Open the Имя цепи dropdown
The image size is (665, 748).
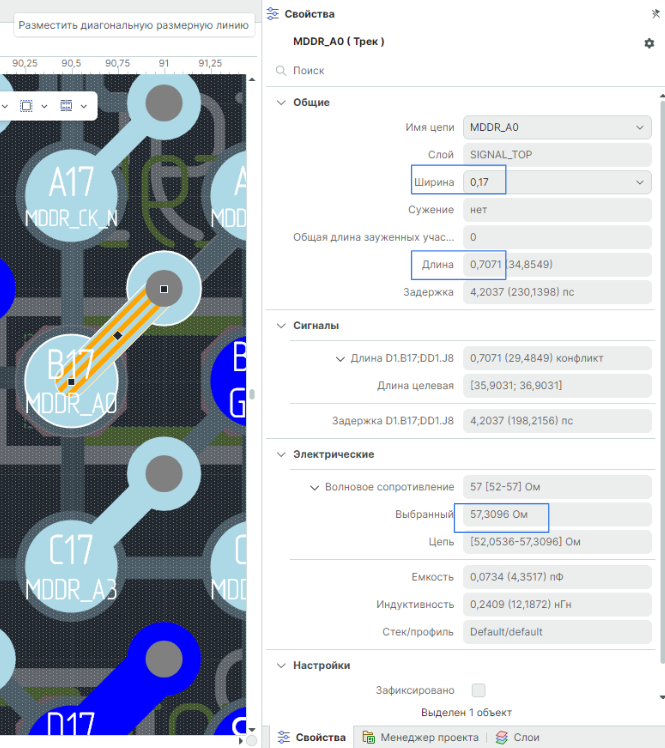[x=639, y=127]
